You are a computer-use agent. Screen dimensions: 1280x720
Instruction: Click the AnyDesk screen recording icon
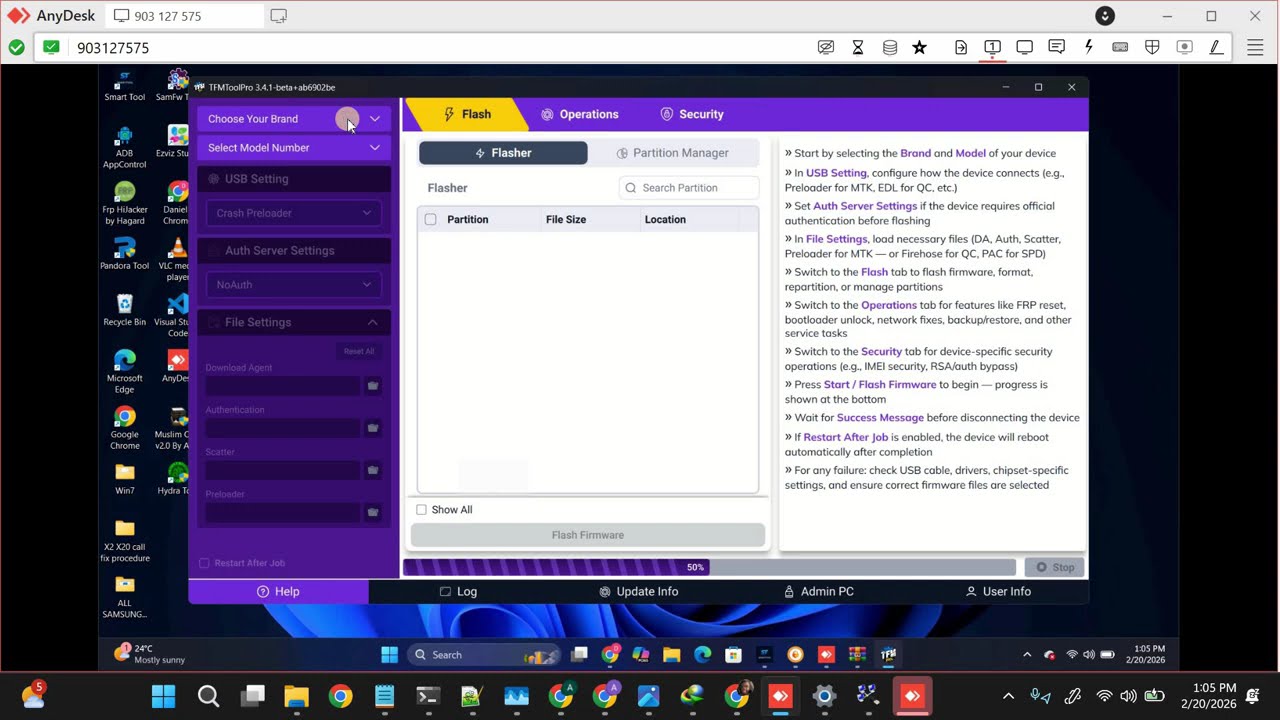1184,47
